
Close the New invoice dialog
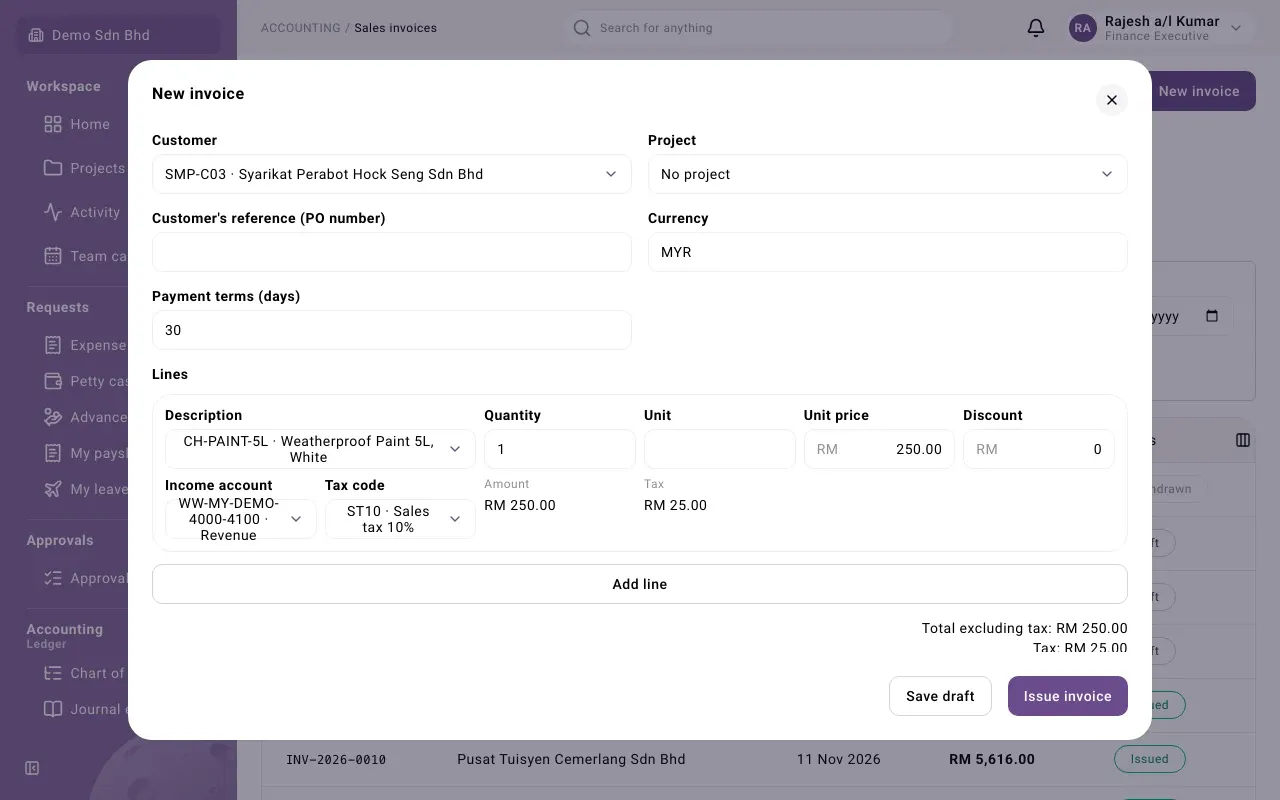pos(1112,100)
